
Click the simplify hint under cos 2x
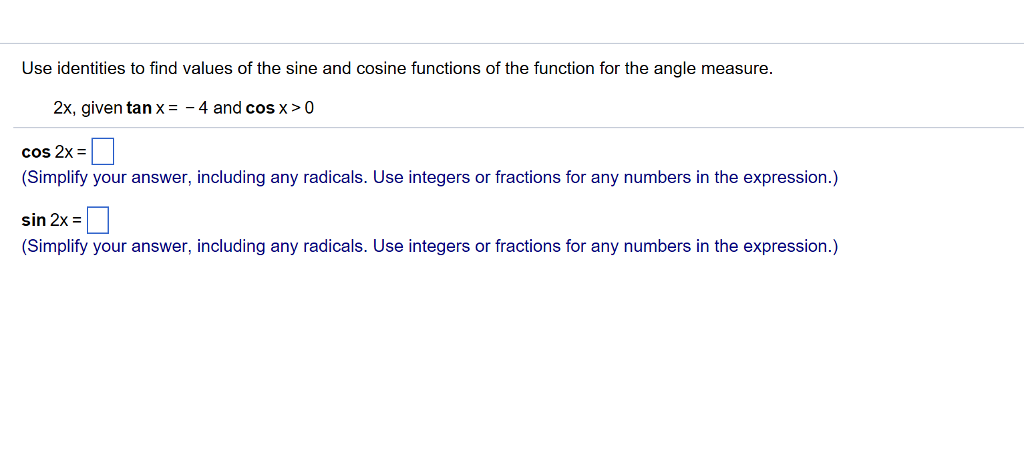(430, 178)
